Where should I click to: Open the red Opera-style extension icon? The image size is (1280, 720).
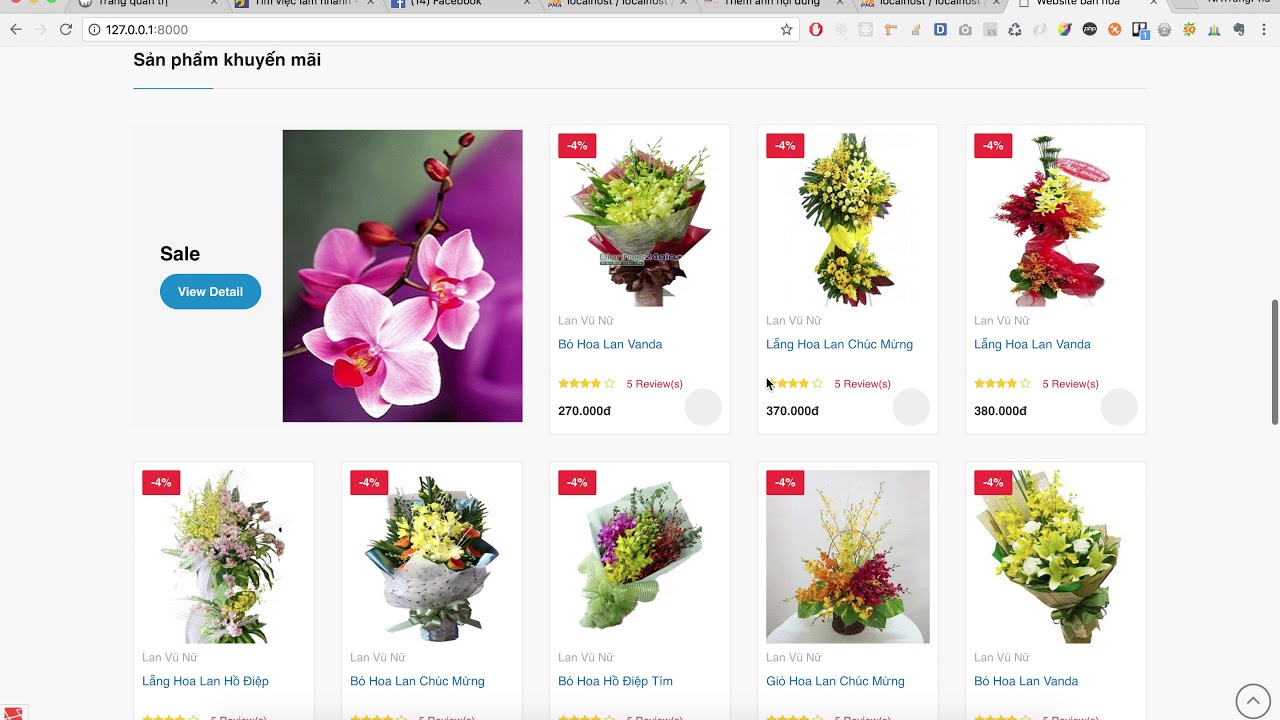816,30
